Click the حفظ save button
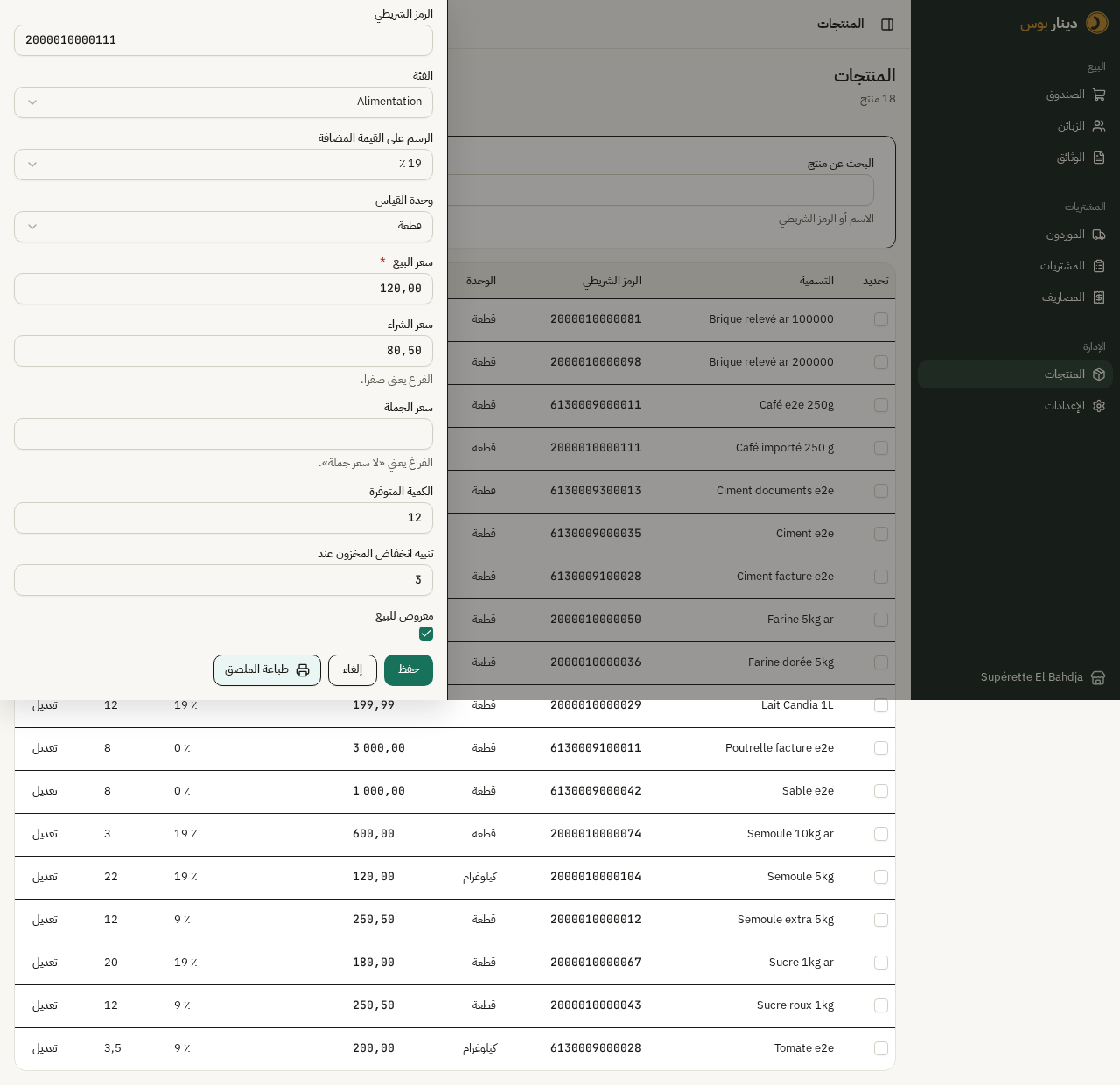The height and width of the screenshot is (1085, 1120). (409, 670)
